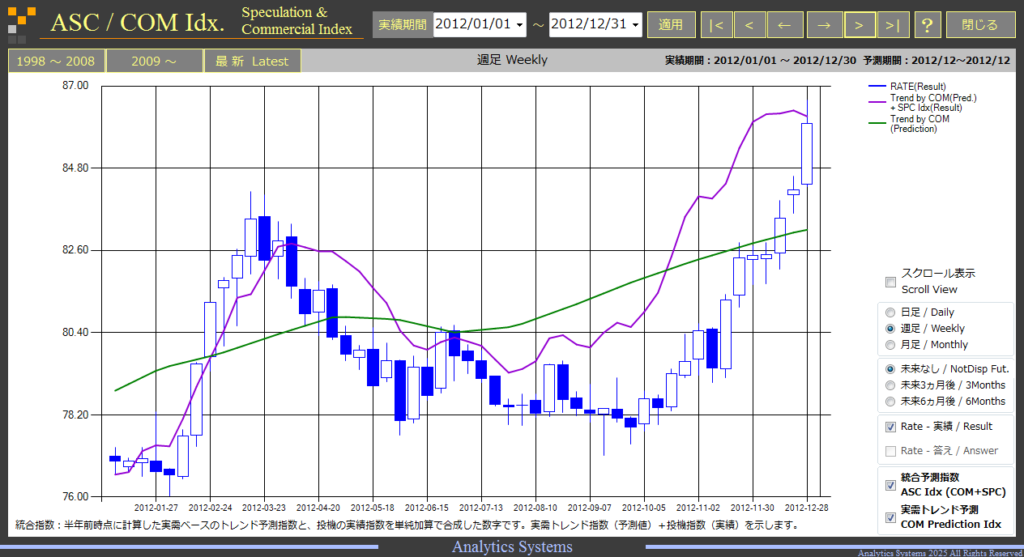Step back using the left arrow button
Viewport: 1024px width, 557px height.
pyautogui.click(x=784, y=25)
